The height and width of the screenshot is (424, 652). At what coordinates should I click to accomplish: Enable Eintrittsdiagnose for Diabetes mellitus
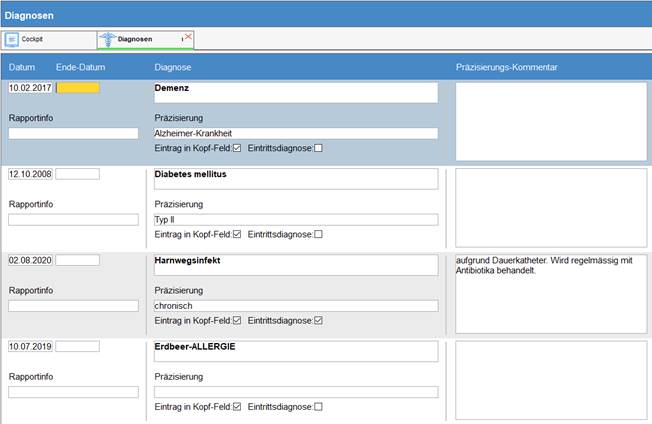pyautogui.click(x=319, y=235)
